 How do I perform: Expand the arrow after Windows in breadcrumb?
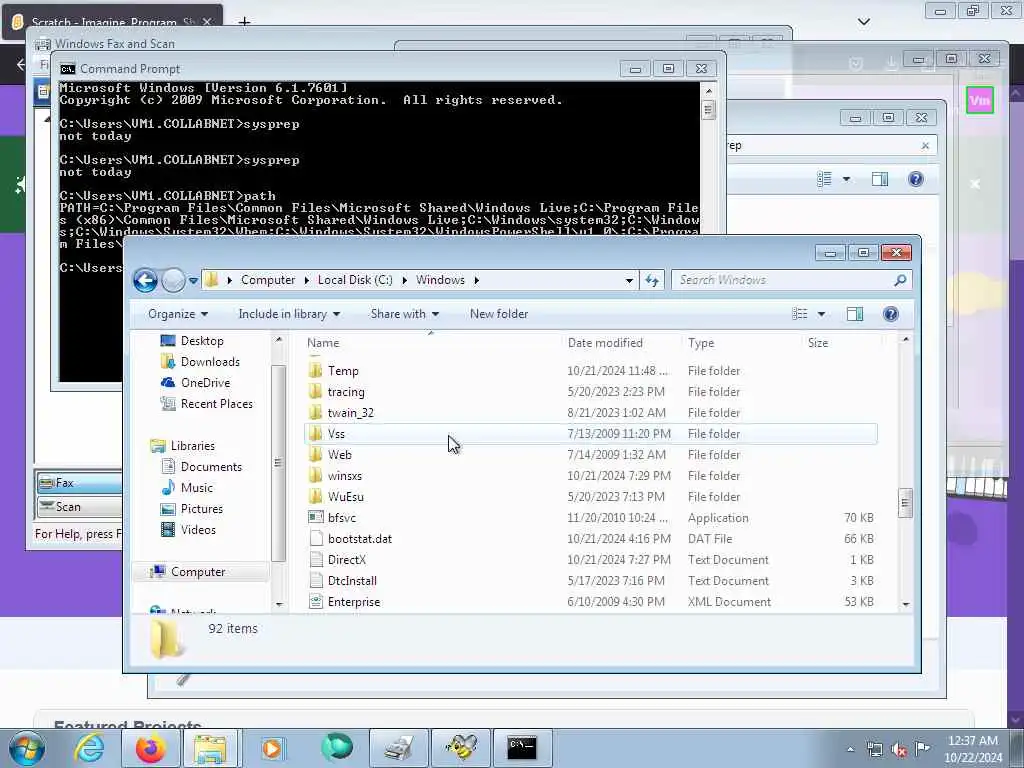477,280
